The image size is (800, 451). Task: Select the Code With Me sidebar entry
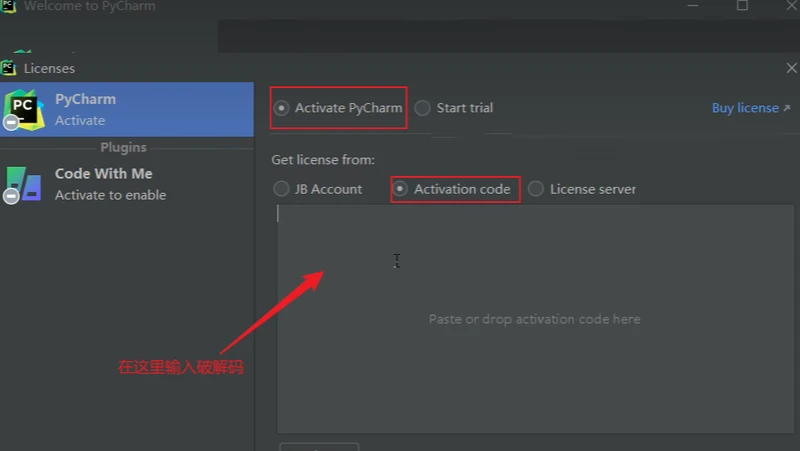[x=126, y=184]
